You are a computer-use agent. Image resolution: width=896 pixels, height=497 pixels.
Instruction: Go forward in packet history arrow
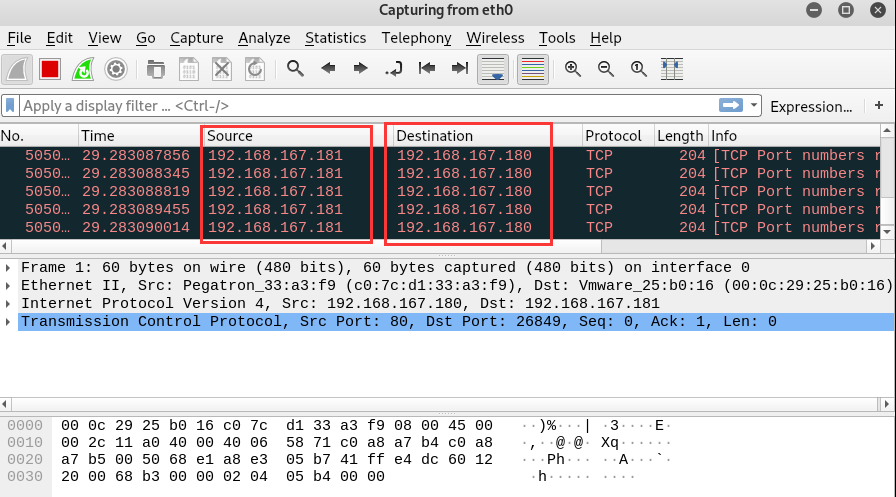361,69
